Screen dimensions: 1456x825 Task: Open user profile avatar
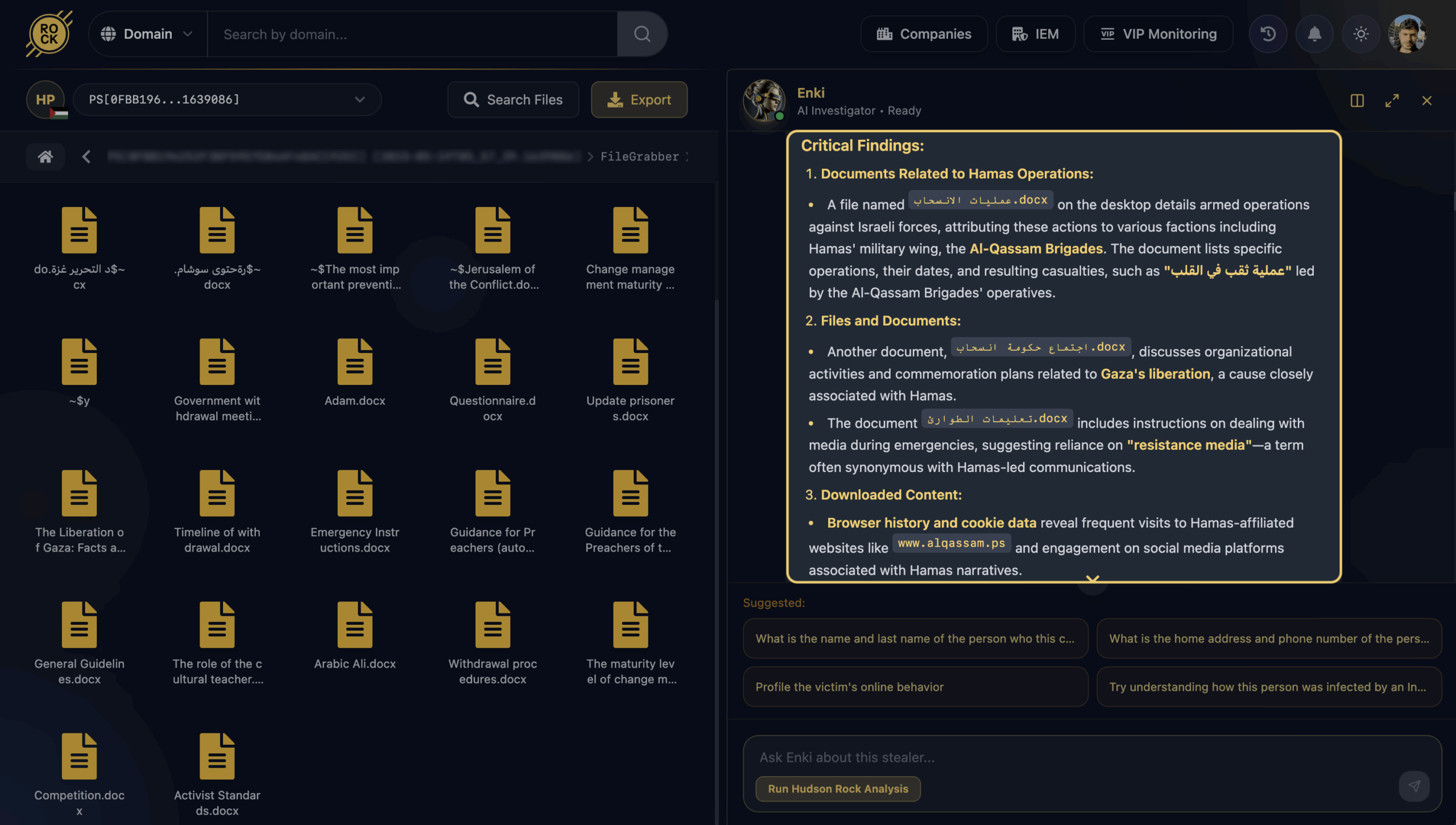point(1407,34)
